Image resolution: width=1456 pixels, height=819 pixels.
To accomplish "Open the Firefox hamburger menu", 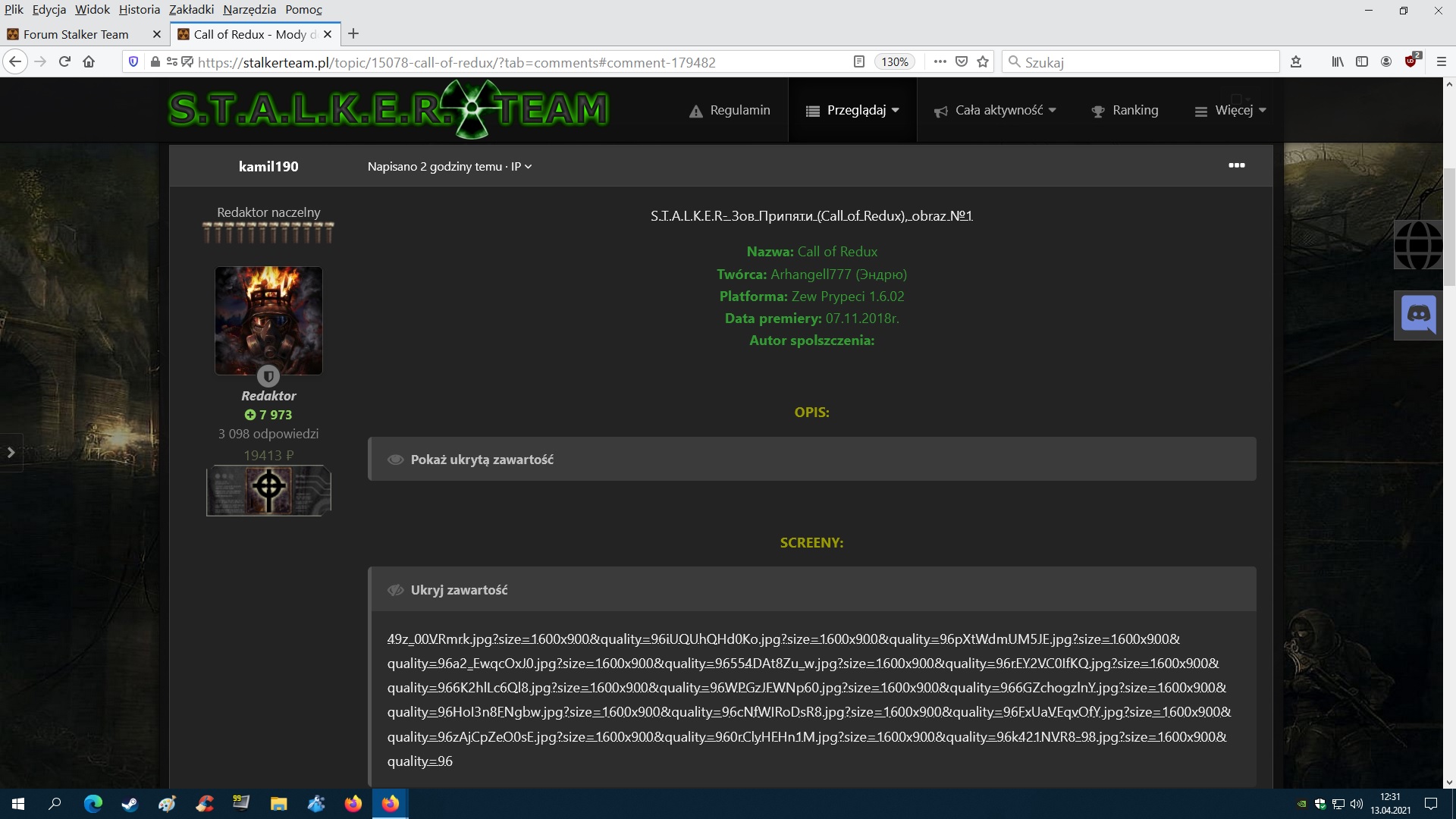I will pos(1442,62).
